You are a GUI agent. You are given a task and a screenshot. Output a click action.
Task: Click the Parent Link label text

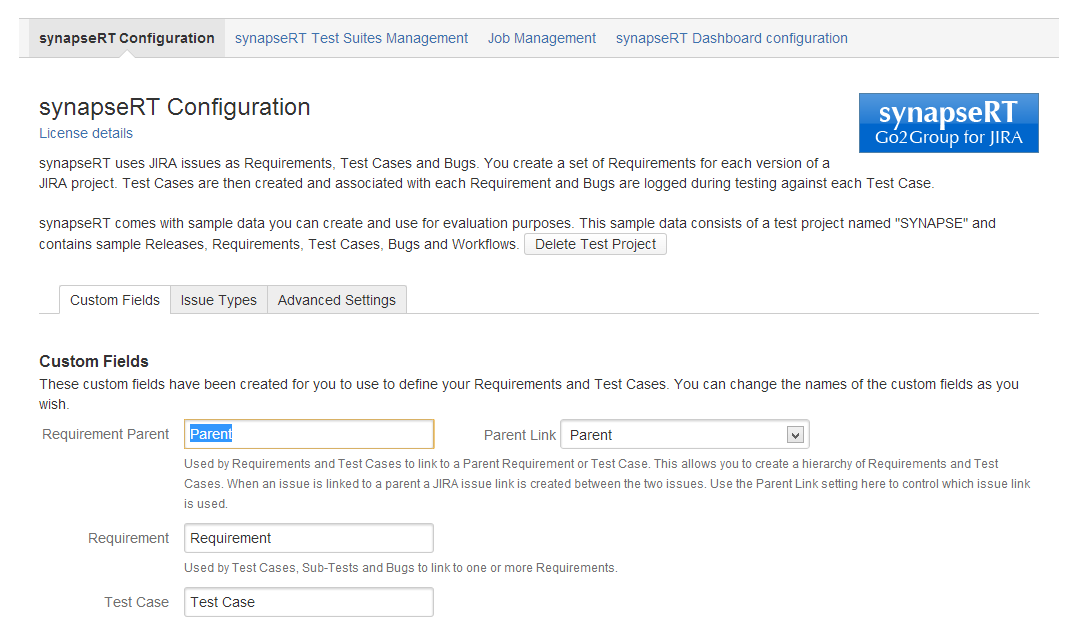click(x=519, y=435)
